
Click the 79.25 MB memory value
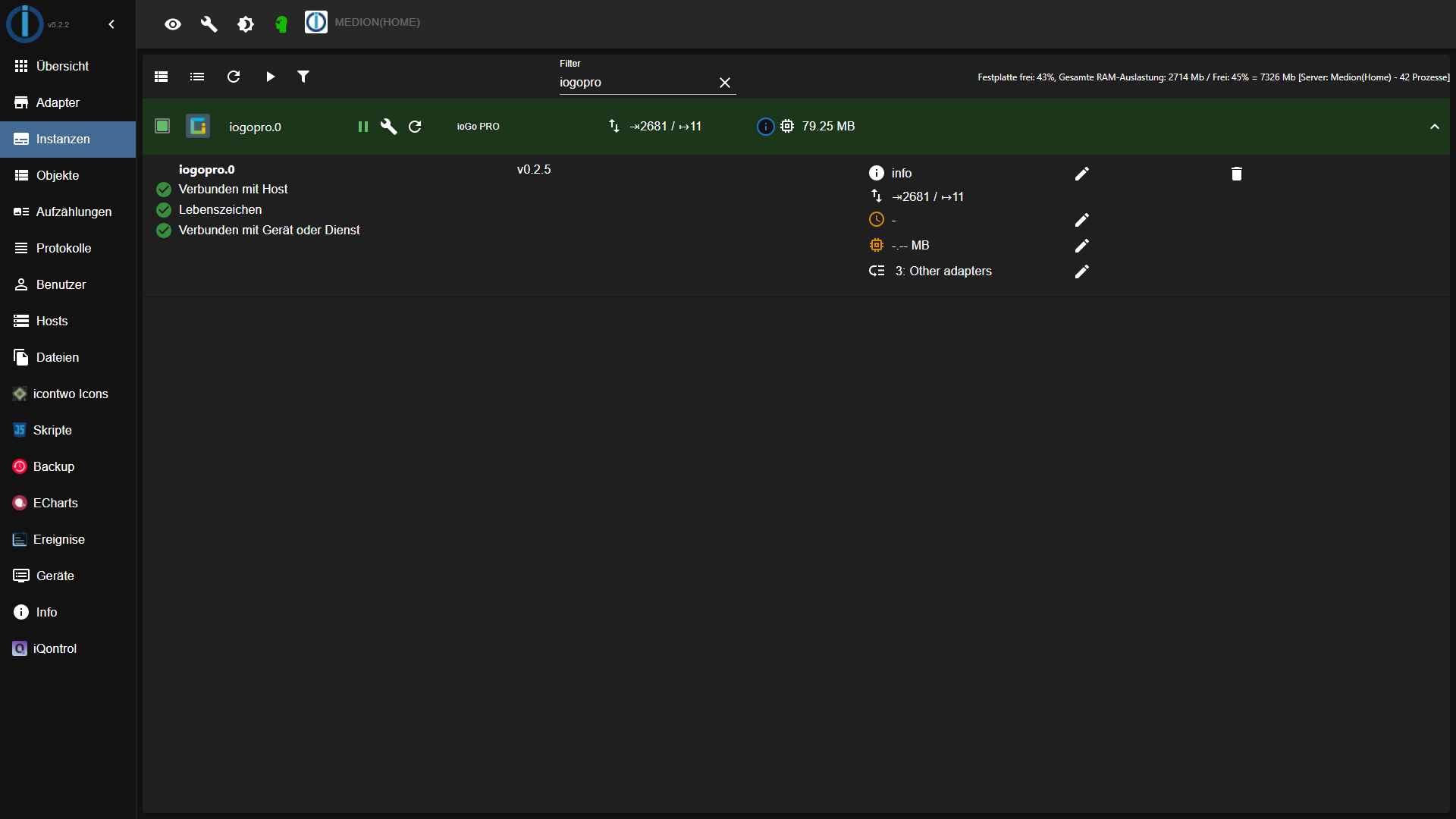click(x=828, y=126)
